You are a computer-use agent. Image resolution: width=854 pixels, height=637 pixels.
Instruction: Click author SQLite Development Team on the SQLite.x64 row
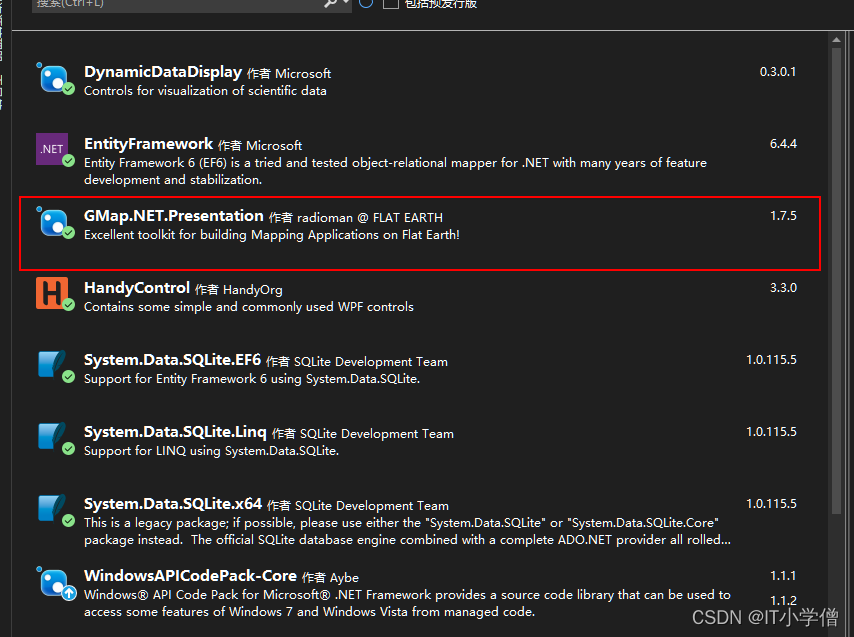pos(372,506)
